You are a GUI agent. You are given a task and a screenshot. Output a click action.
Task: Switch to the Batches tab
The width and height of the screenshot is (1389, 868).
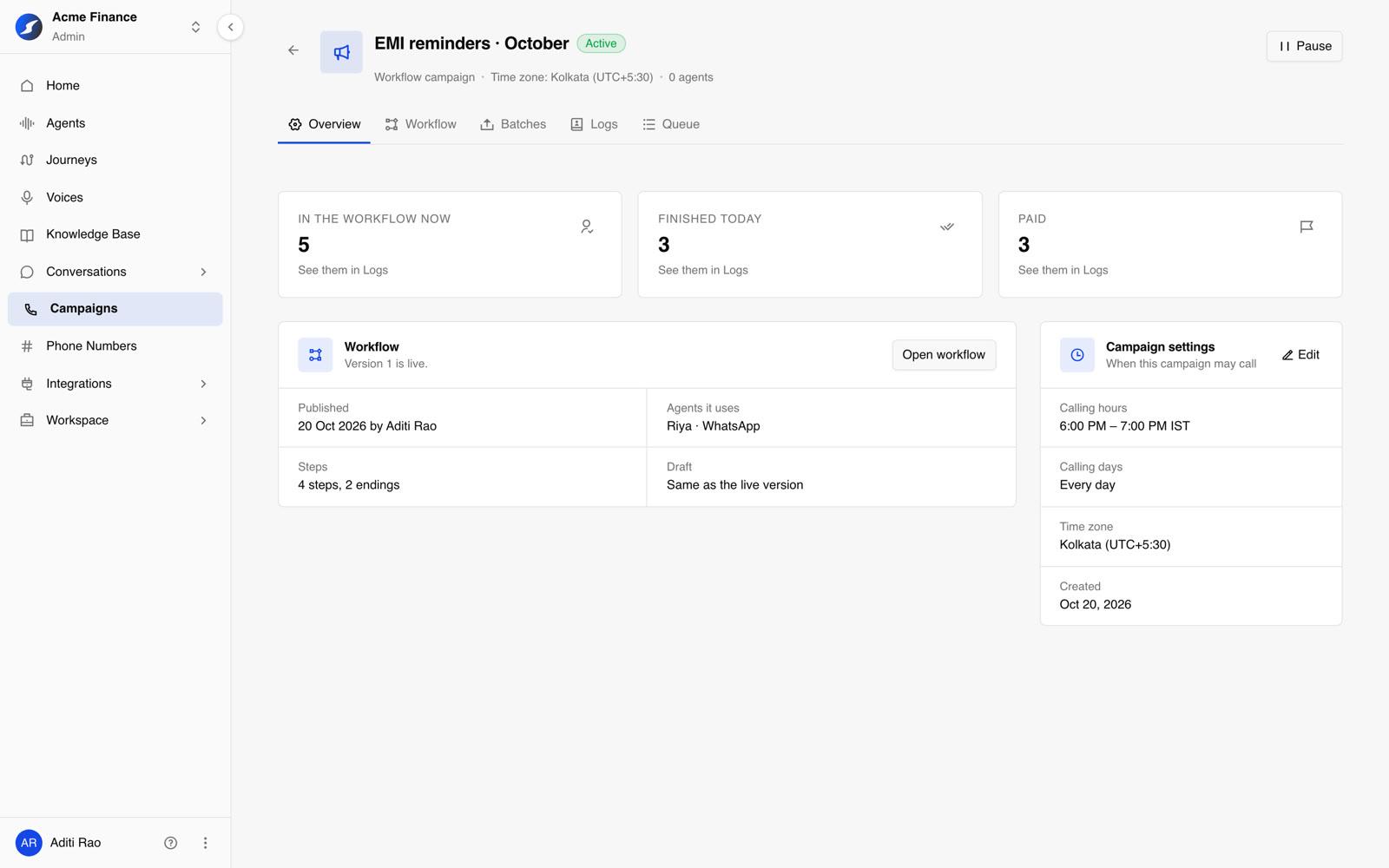click(x=513, y=124)
